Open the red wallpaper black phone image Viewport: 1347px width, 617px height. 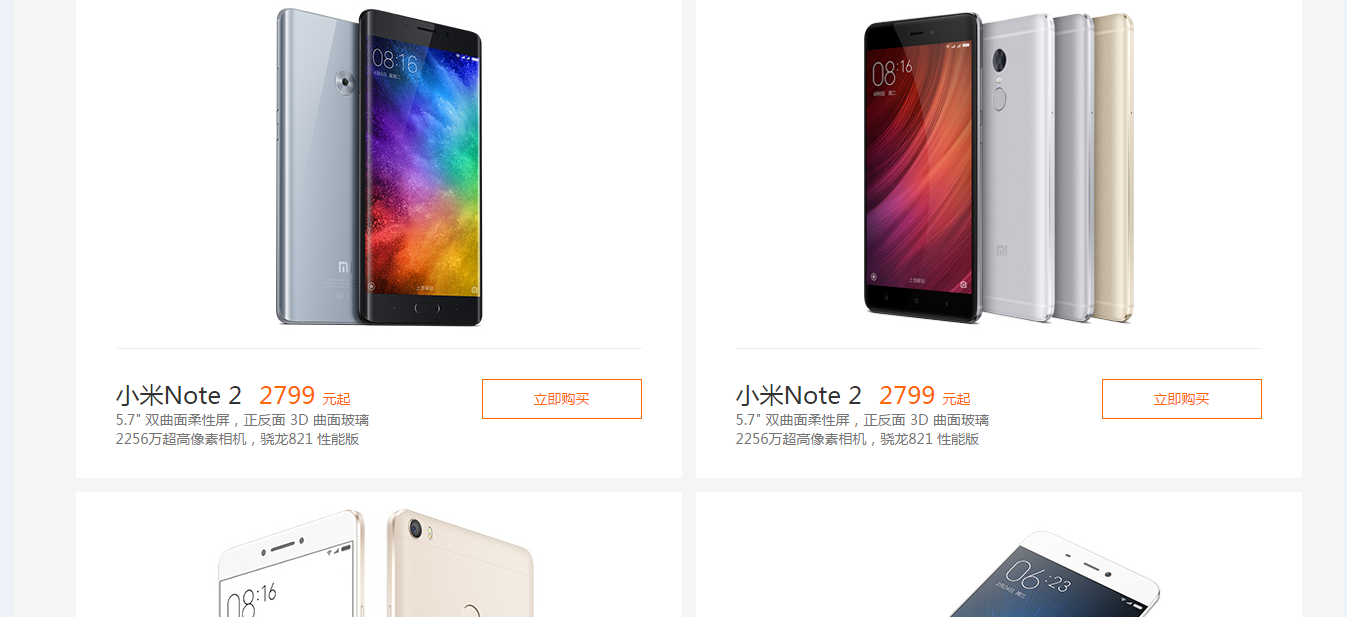pos(923,167)
